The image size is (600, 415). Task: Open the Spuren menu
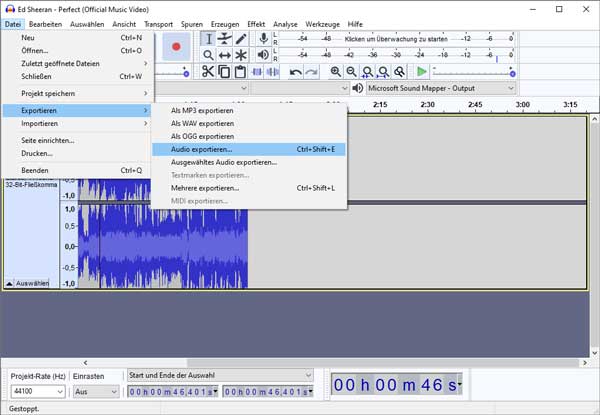pos(192,24)
